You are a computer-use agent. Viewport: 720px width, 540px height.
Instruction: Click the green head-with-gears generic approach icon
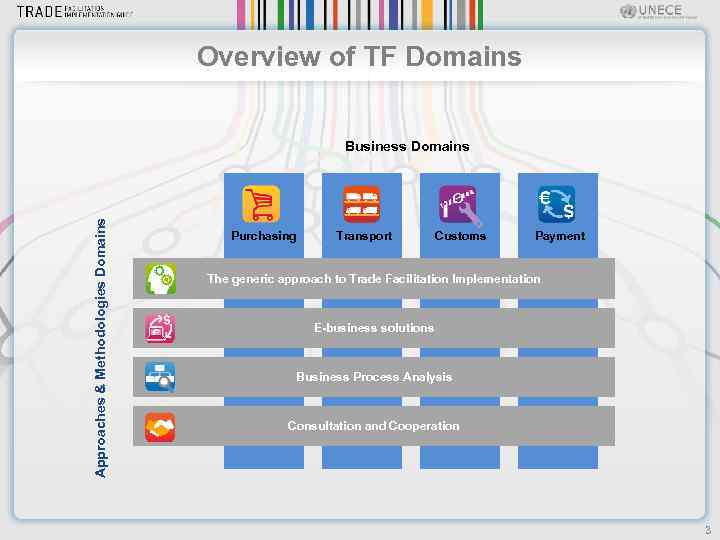tap(161, 279)
